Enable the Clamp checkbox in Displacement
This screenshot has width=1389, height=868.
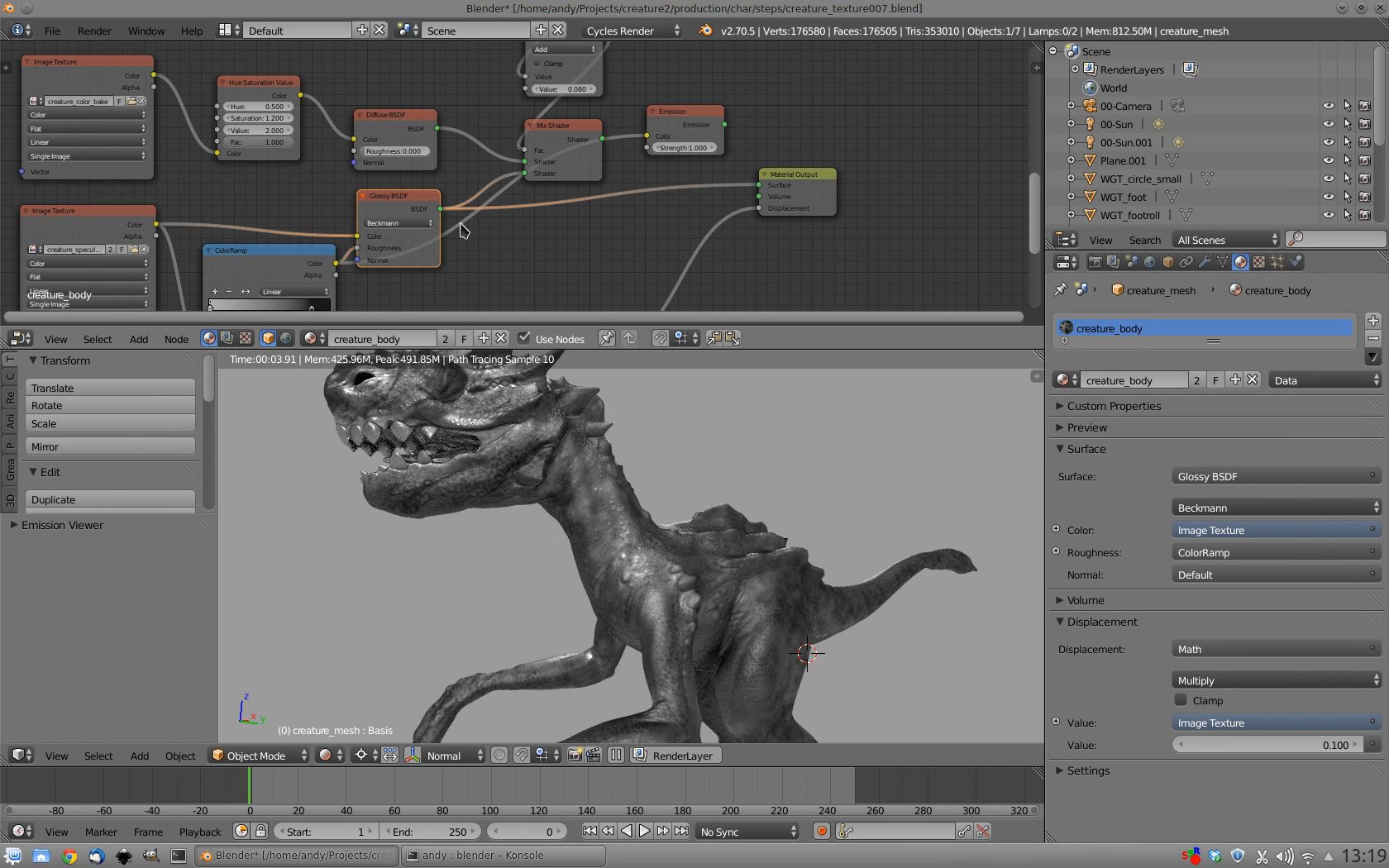[1181, 700]
